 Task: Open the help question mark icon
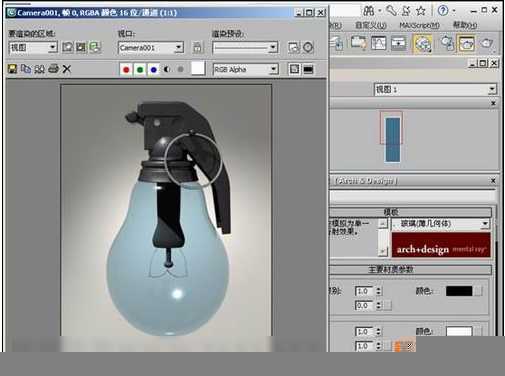[x=443, y=11]
